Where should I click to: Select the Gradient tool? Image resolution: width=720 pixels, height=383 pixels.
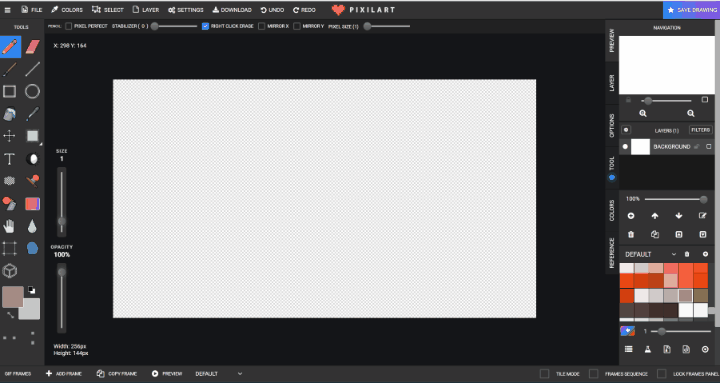33,203
